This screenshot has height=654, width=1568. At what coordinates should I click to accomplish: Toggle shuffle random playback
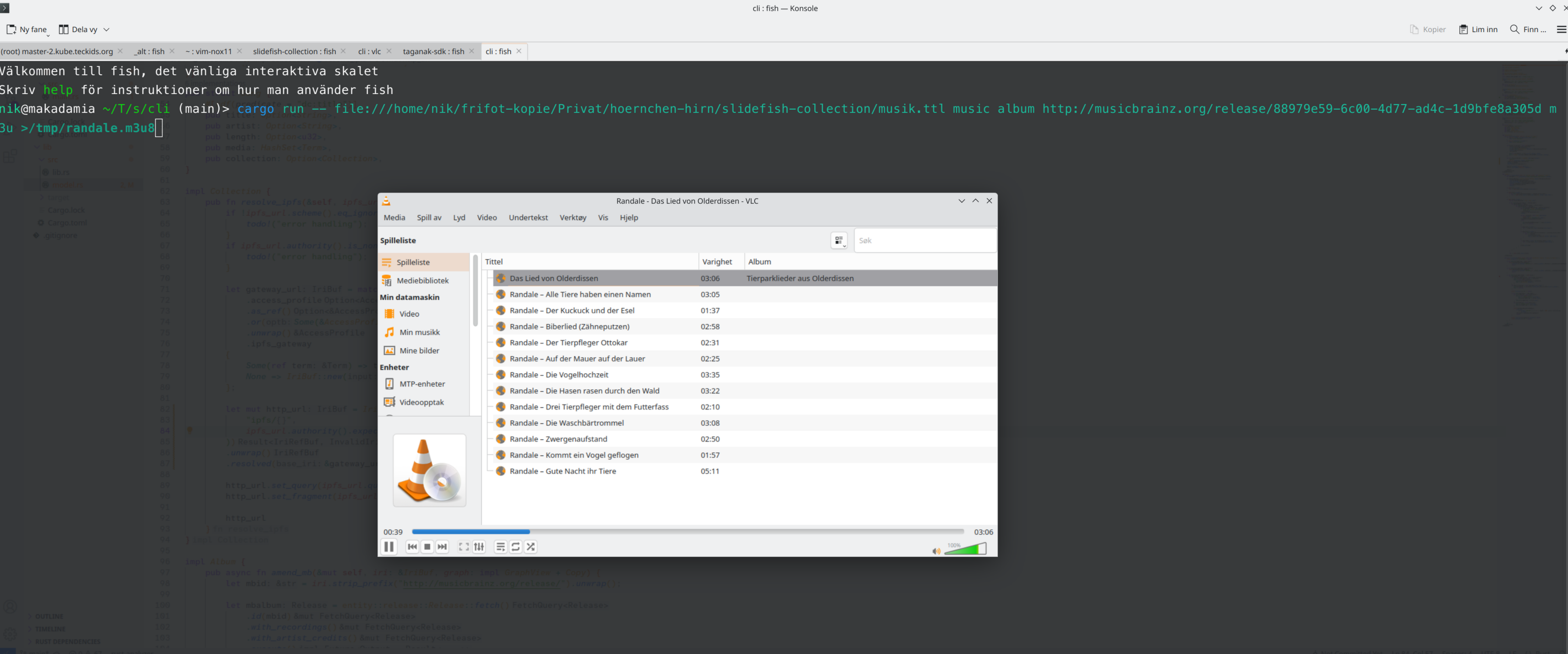(531, 547)
